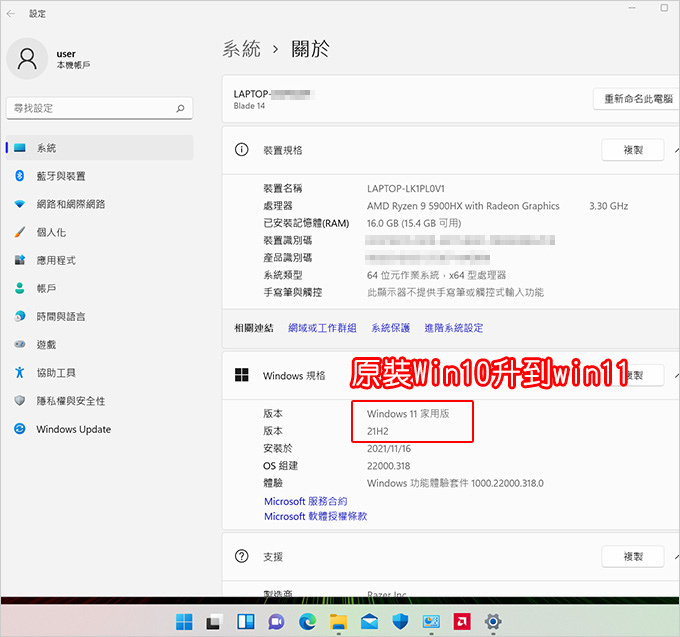The height and width of the screenshot is (637, 680).
Task: Click the accessibility figure icon
Action: coord(20,372)
